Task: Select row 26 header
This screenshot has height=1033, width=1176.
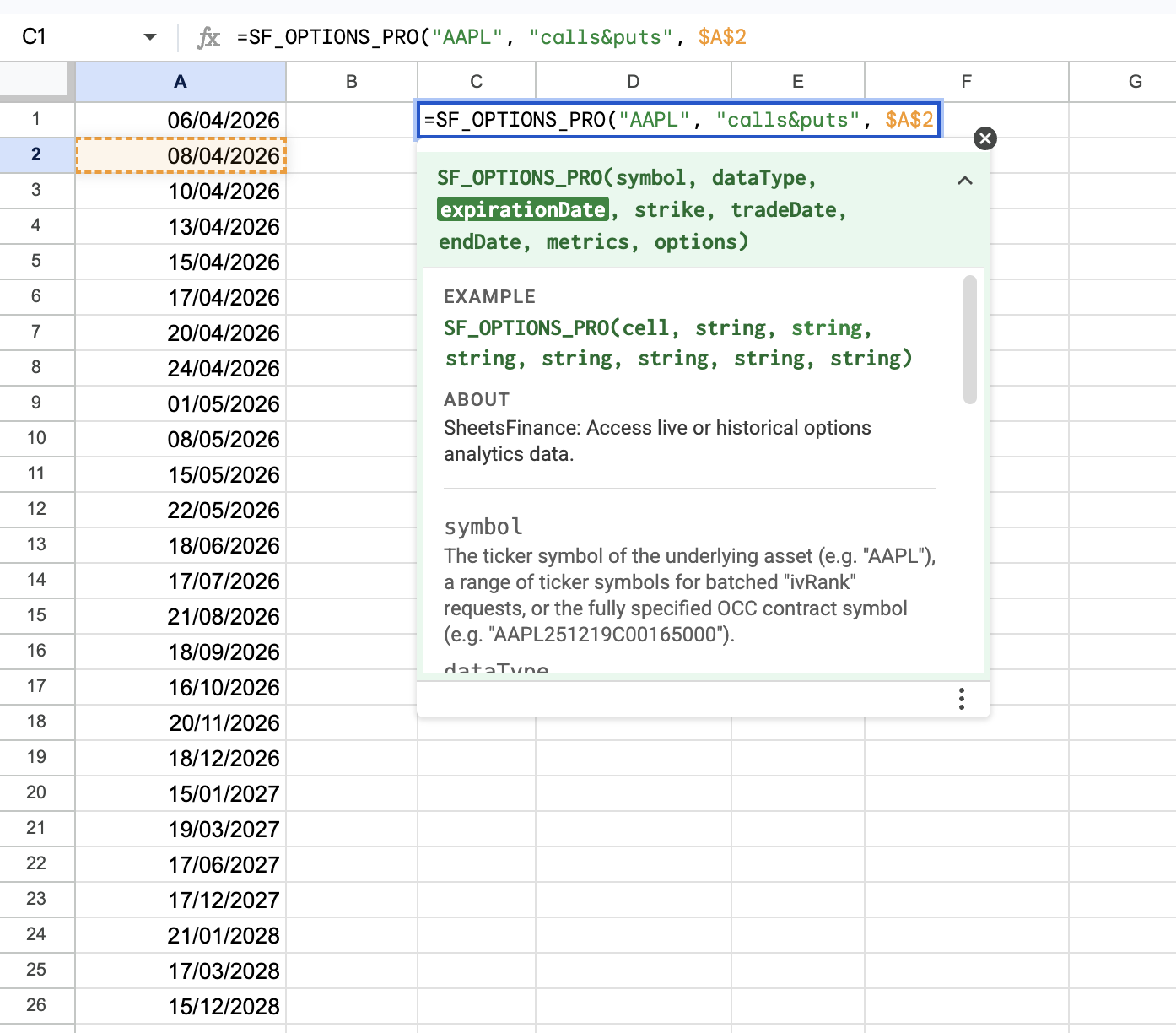Action: pos(36,1005)
